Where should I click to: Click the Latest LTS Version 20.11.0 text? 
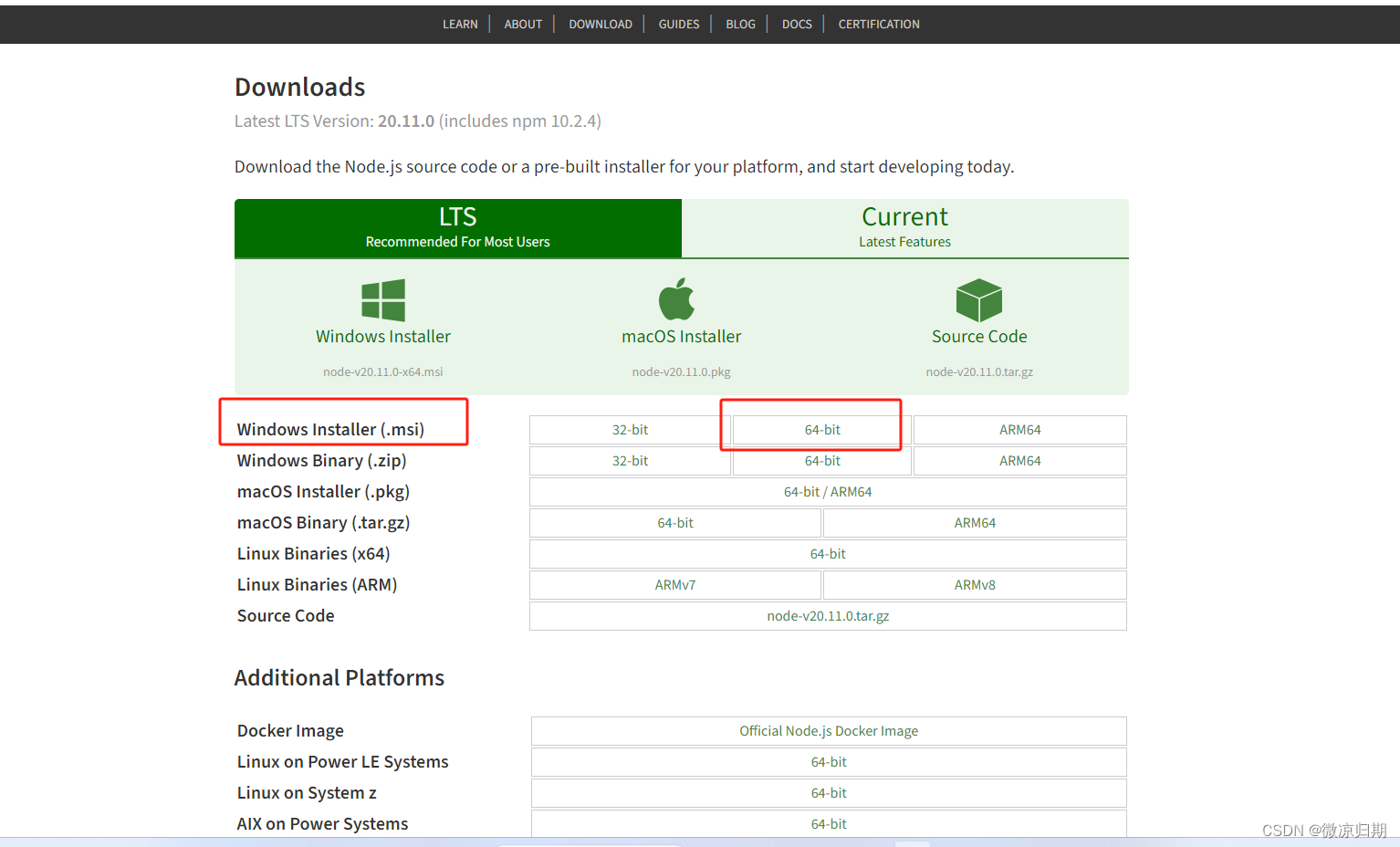418,121
